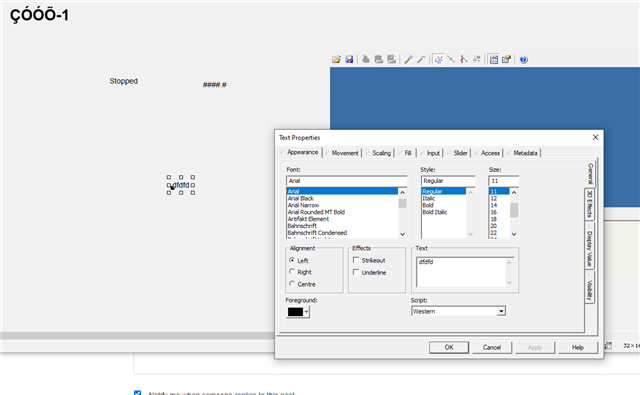Click the open folder toolbar icon
The image size is (640, 395).
point(336,60)
